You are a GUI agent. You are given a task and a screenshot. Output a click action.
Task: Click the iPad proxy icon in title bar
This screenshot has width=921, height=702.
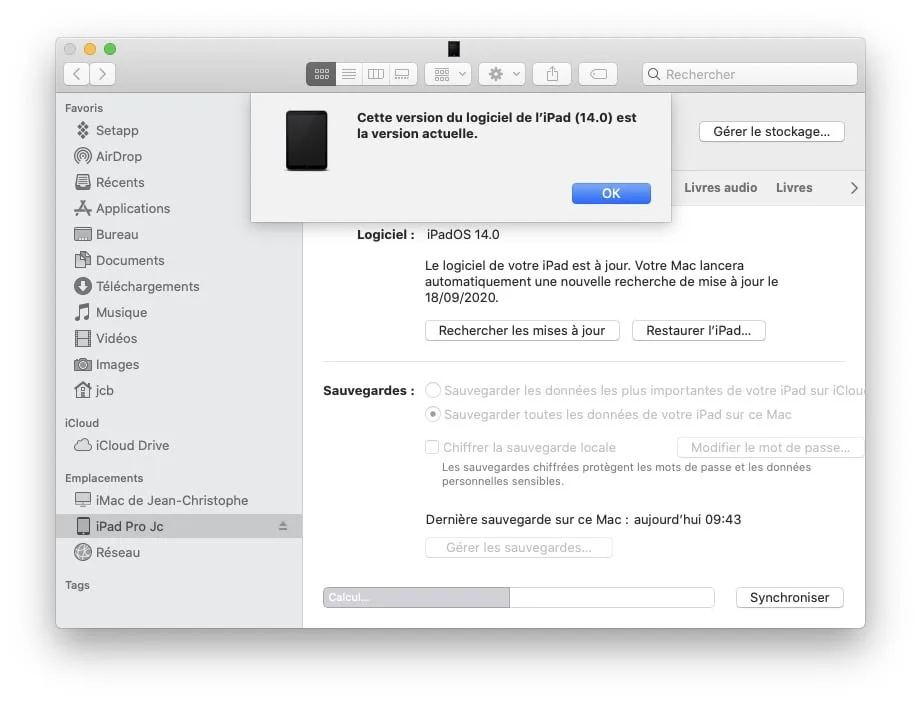pos(454,49)
